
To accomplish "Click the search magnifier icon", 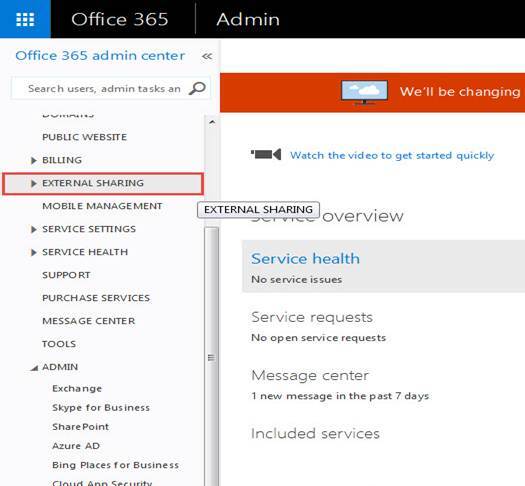I will [x=197, y=88].
